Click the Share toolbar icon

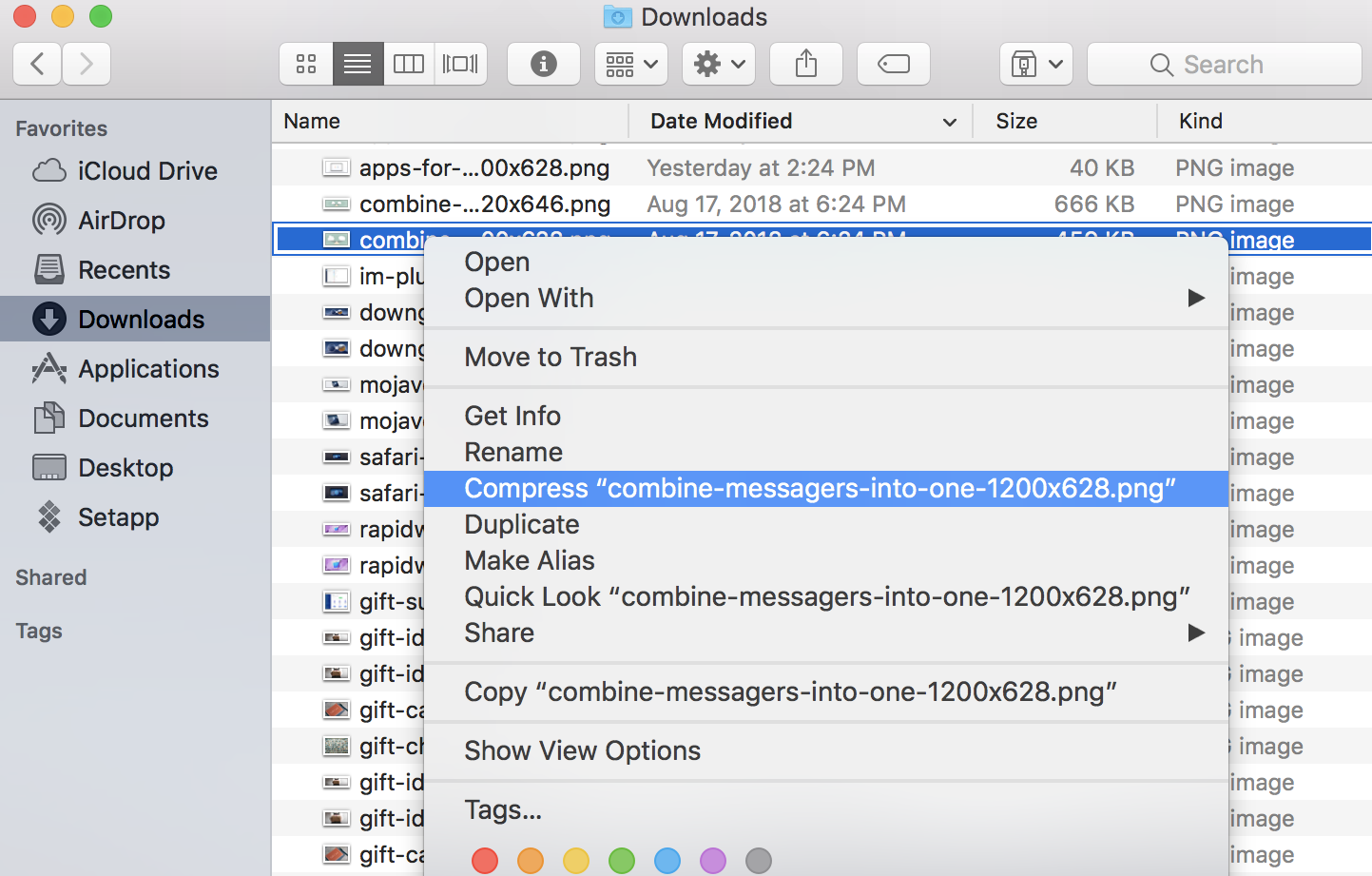(x=805, y=64)
